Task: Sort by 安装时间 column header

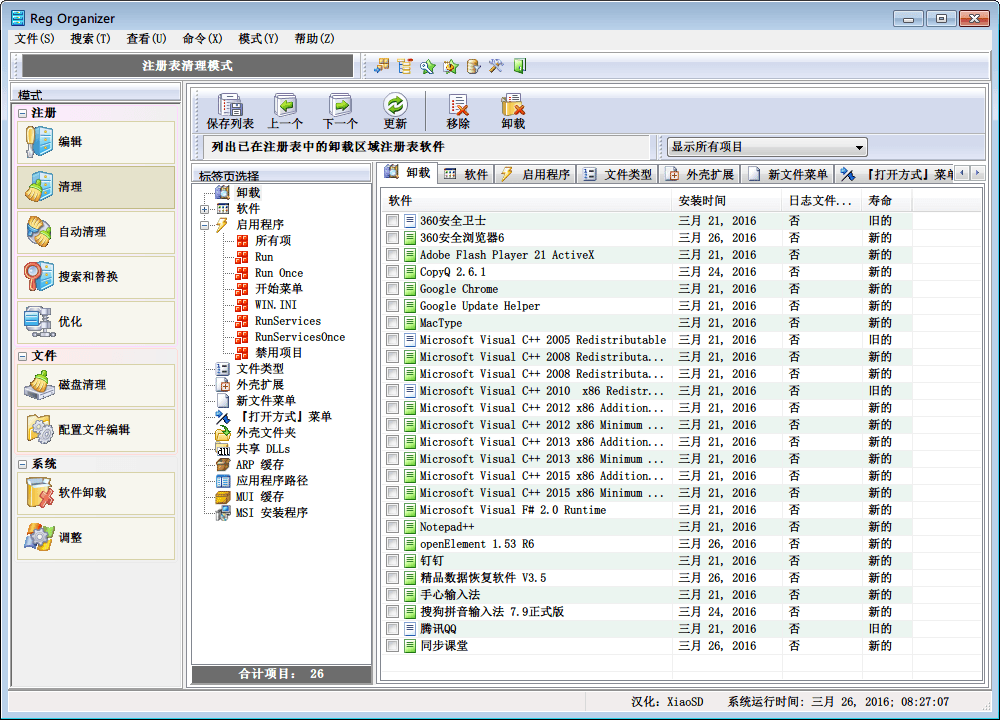Action: [726, 201]
